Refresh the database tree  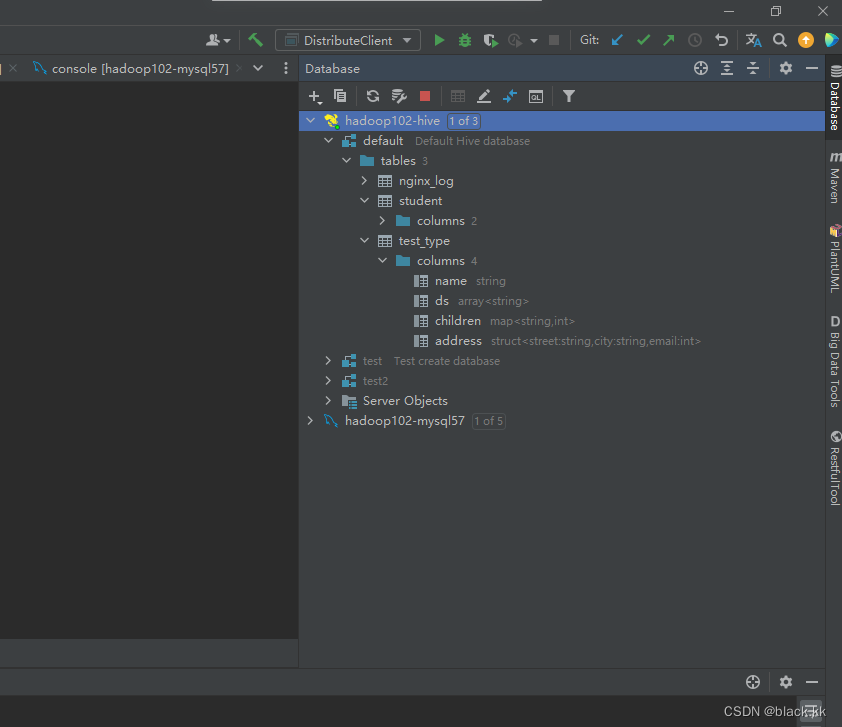coord(373,96)
